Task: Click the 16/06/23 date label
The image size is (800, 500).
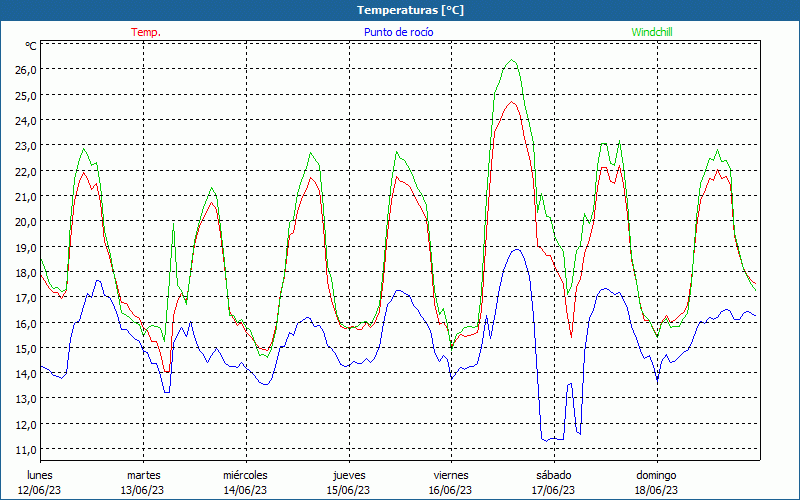Action: 451,490
